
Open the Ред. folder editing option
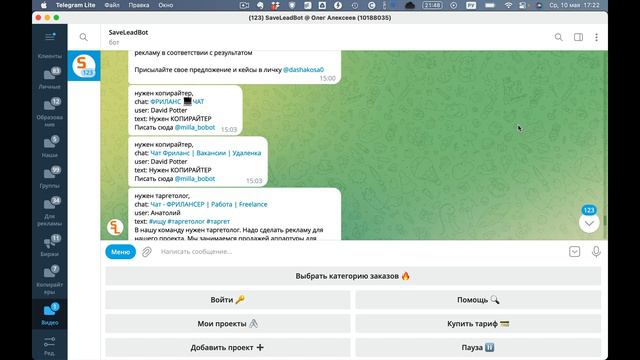point(50,346)
